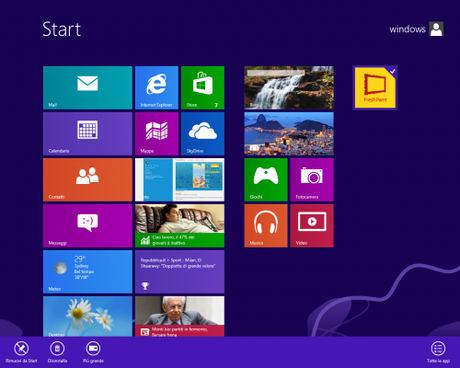Click the windows user account avatar
Viewport: 460px width, 368px height.
point(436,29)
